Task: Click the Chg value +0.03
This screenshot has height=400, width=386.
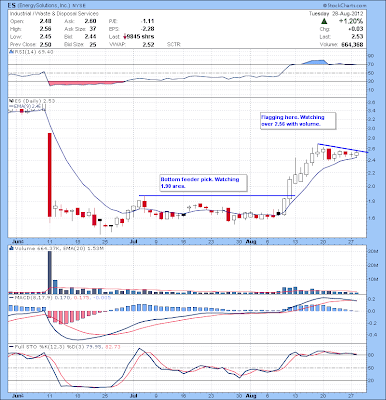Action: [x=355, y=29]
